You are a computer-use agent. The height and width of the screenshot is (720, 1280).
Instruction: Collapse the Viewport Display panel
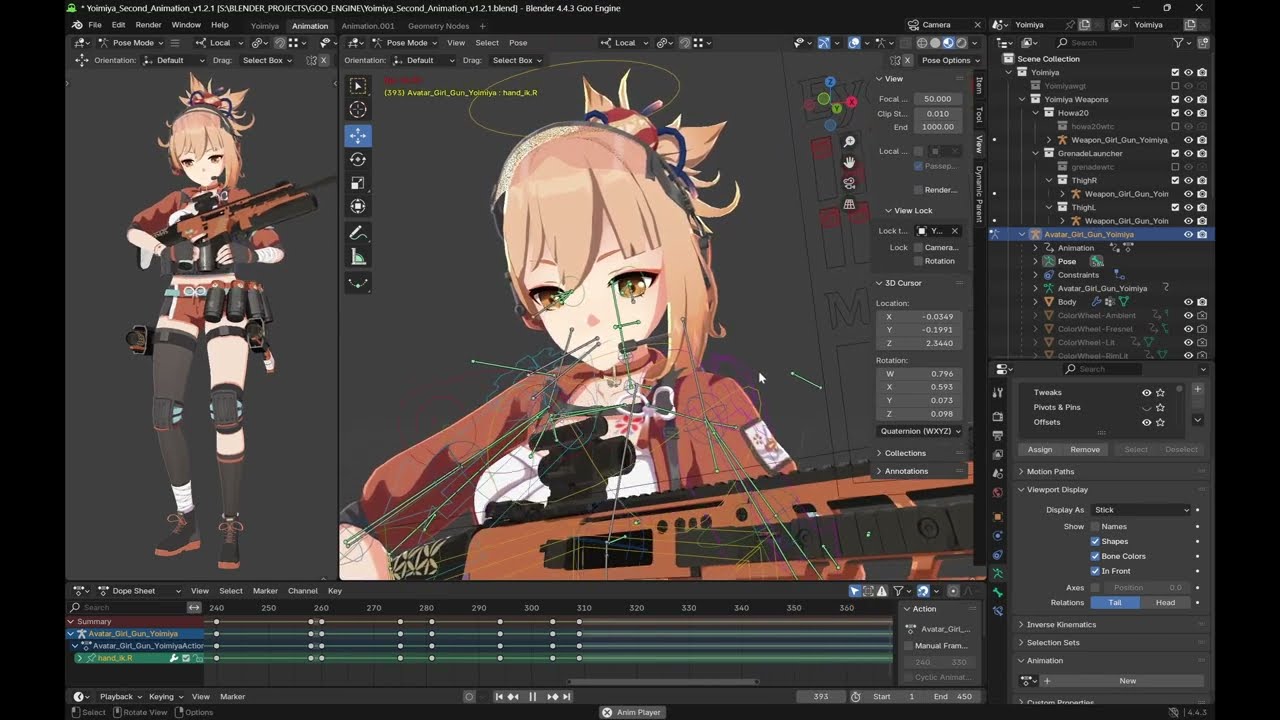(x=1057, y=490)
